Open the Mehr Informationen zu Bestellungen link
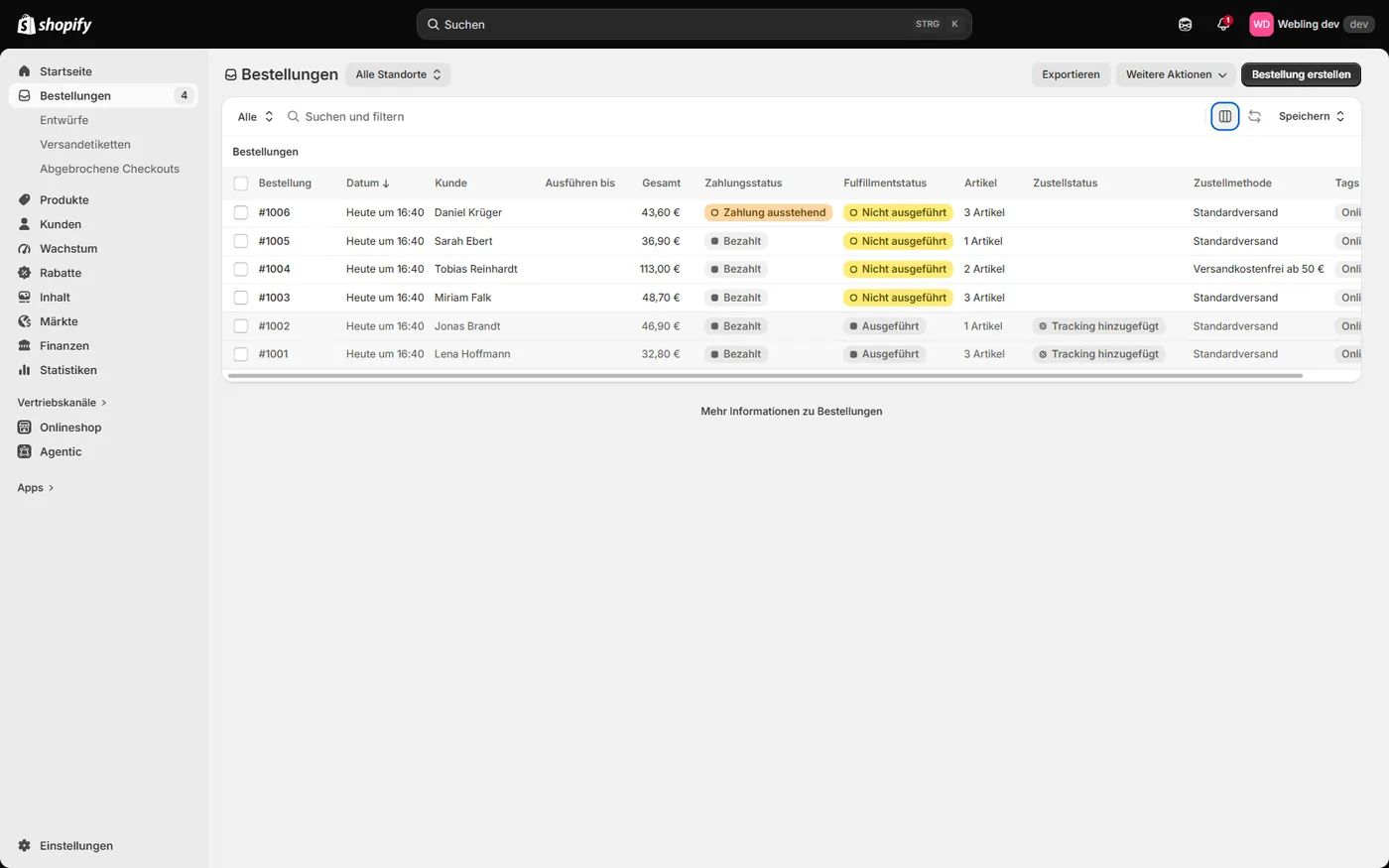 pyautogui.click(x=792, y=411)
